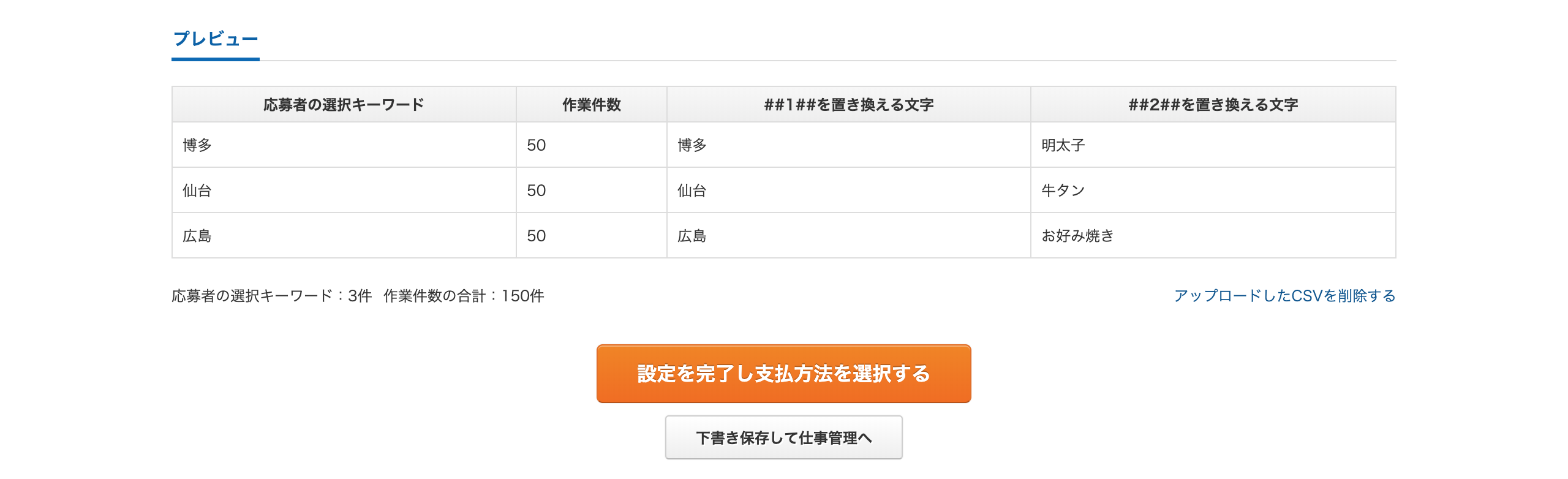Viewport: 1568px width, 479px height.
Task: Click the 作業件数 column header
Action: 591,104
